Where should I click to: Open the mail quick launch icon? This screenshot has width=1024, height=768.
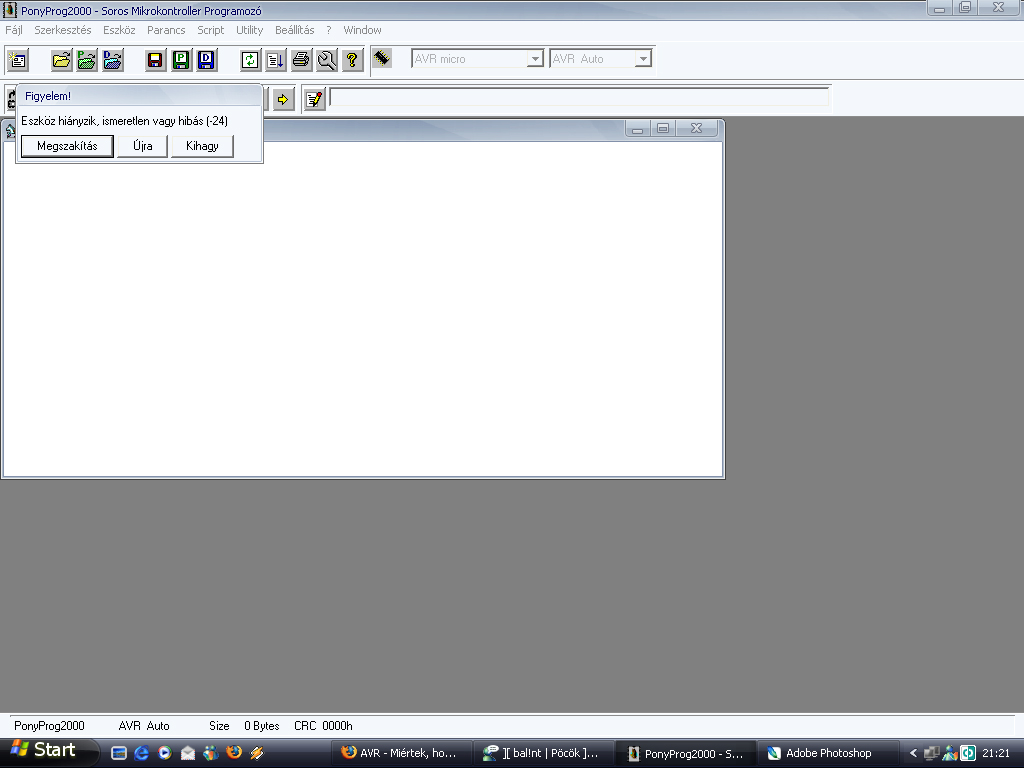coord(187,753)
